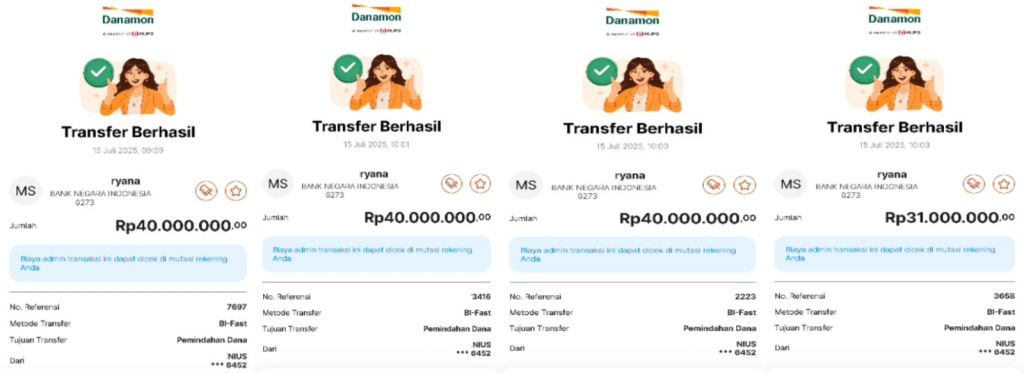Tap the star favorite icon on the 10:03 receipt
Screen dimensions: 1024x374
click(1004, 183)
